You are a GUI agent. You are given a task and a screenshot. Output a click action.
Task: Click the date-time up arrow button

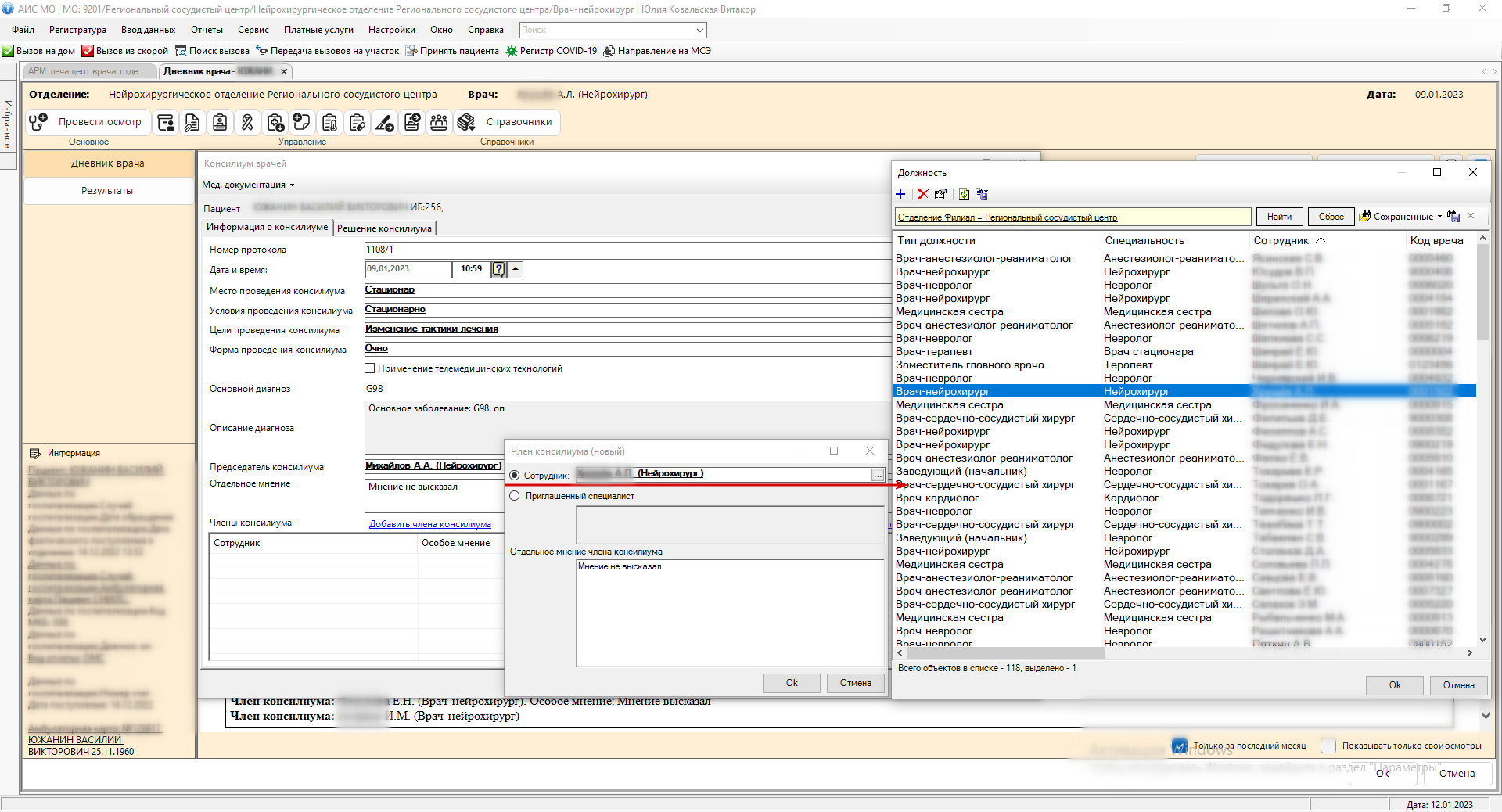516,269
